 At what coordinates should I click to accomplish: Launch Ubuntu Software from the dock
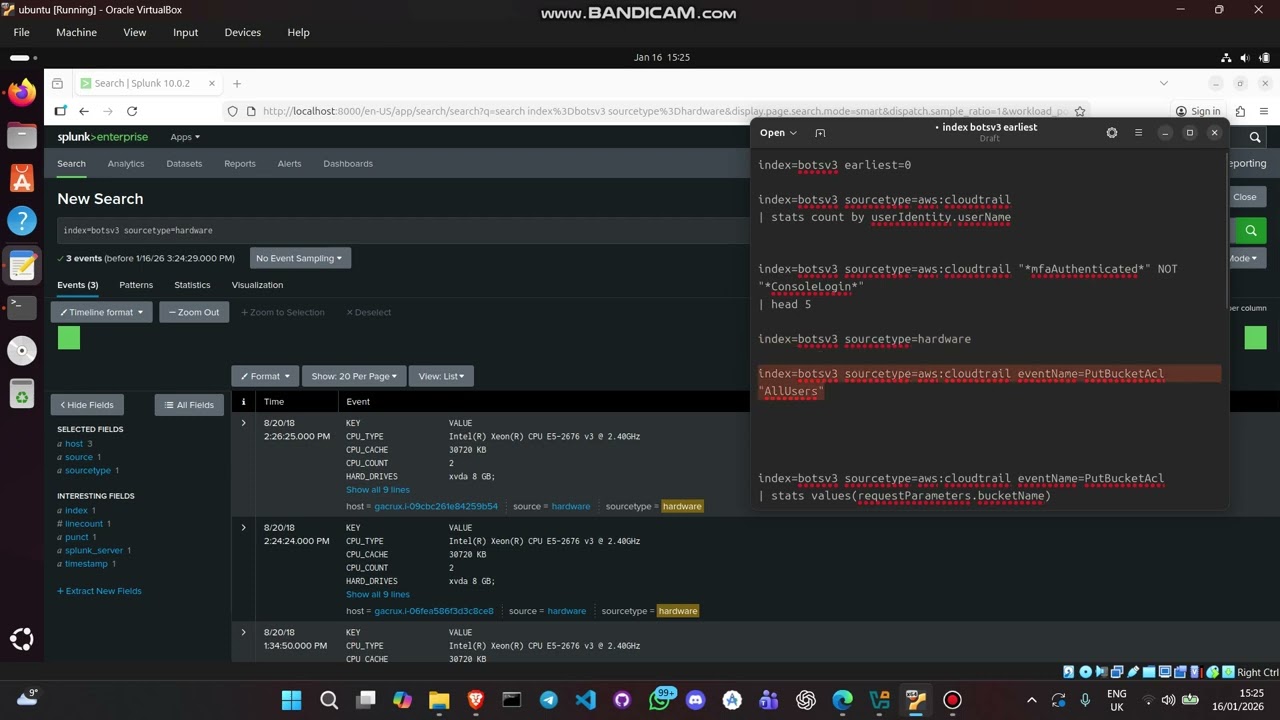point(22,178)
